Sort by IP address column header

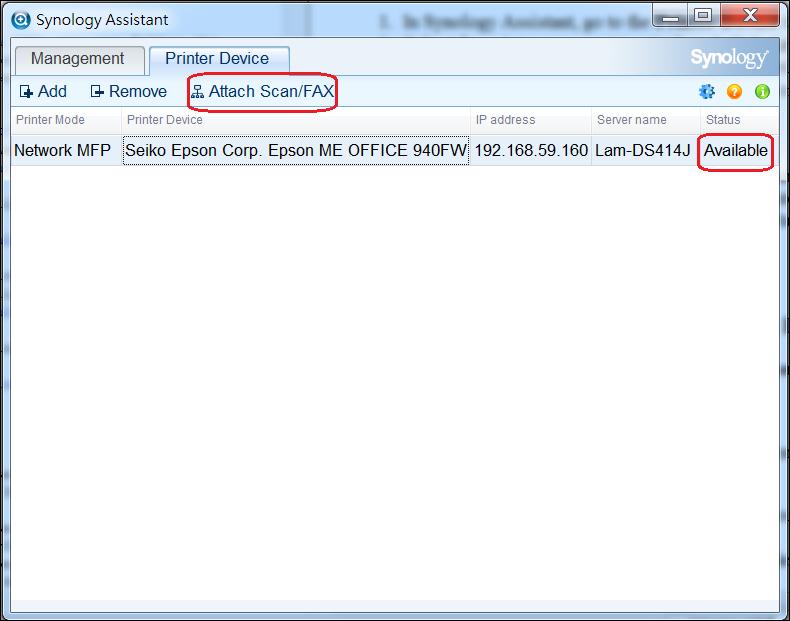(x=531, y=120)
